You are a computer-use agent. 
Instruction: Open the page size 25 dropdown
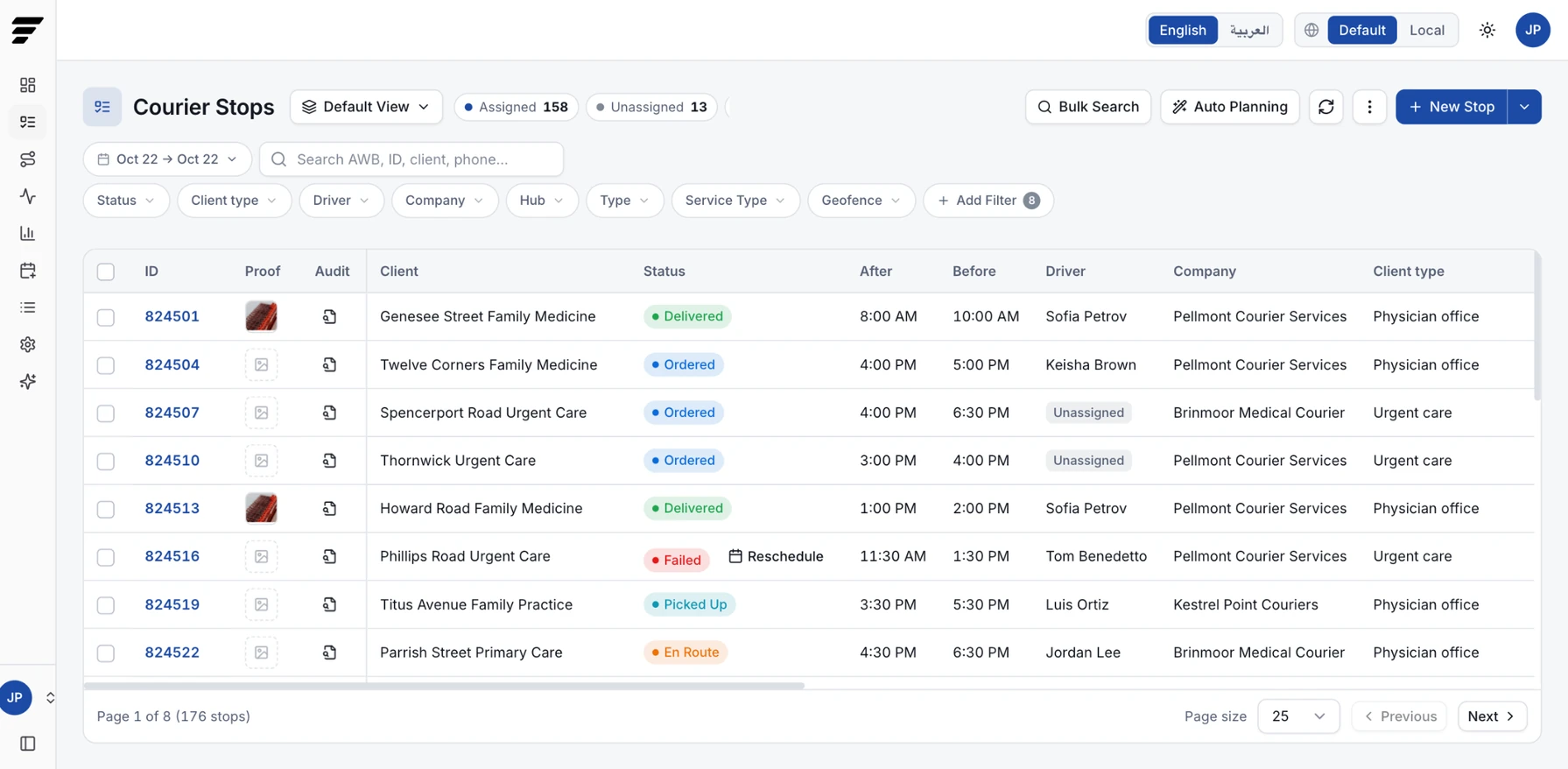(1298, 716)
